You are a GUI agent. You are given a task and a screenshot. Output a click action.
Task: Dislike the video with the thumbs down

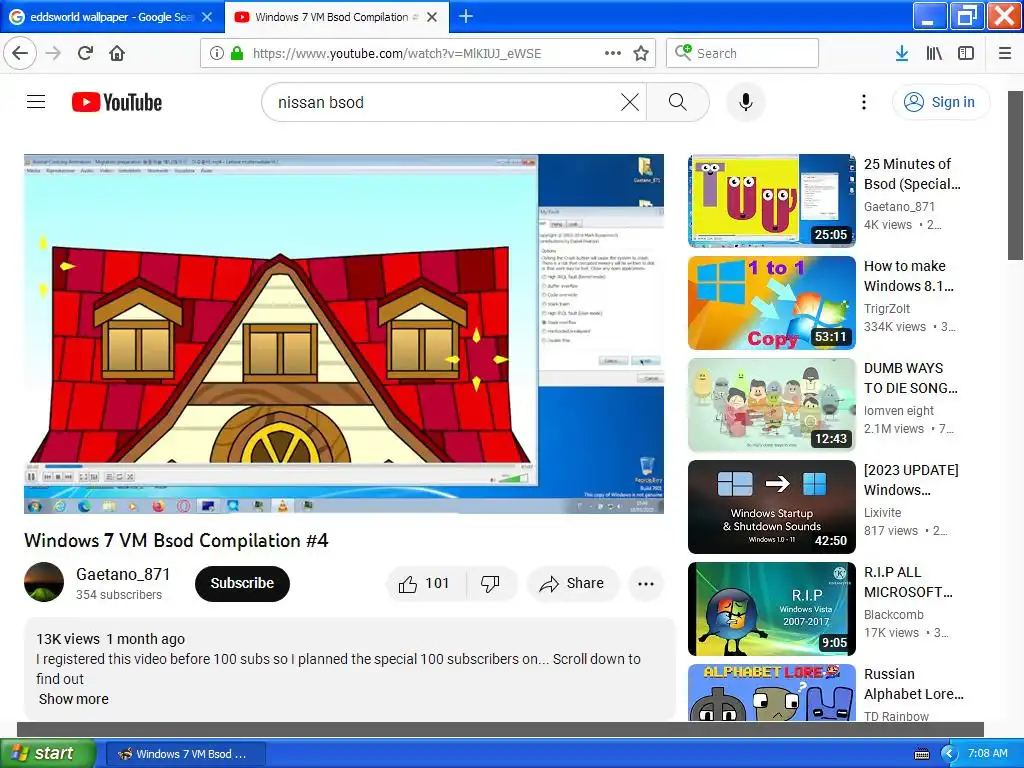click(x=490, y=583)
